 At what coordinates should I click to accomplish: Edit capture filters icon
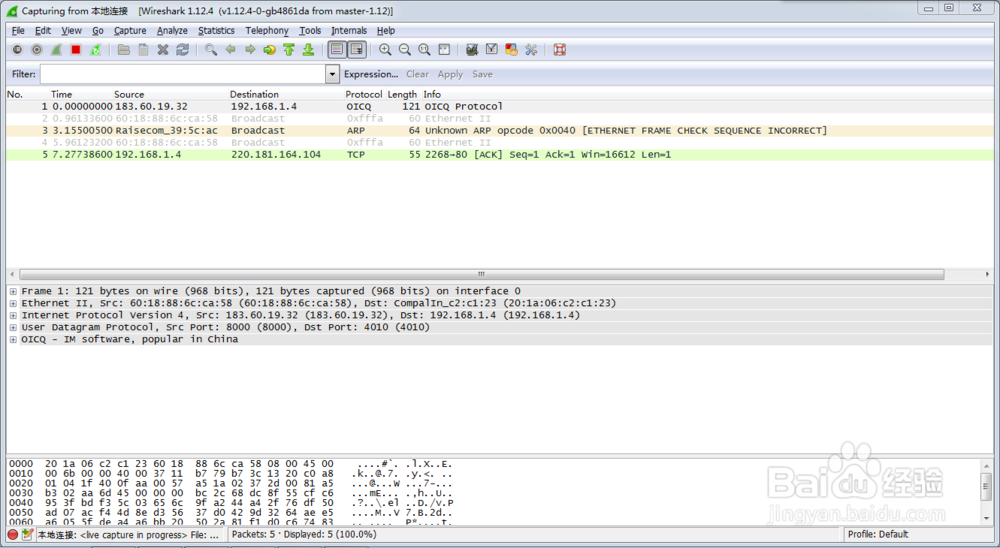coord(472,50)
